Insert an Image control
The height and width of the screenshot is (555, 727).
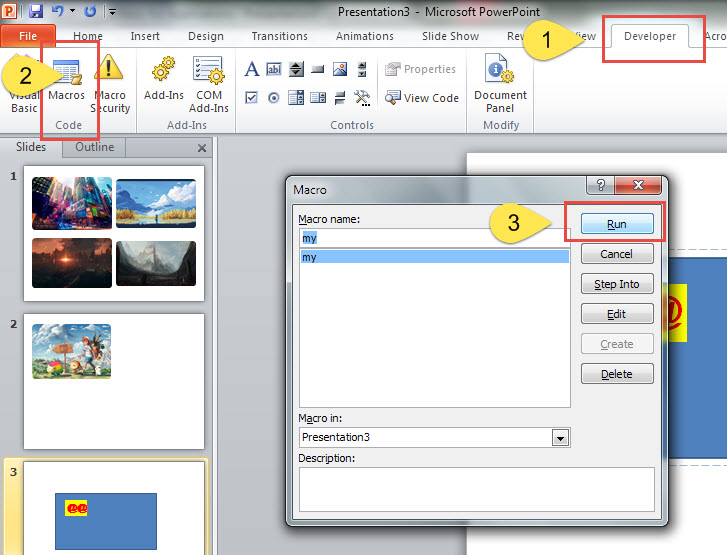(340, 69)
